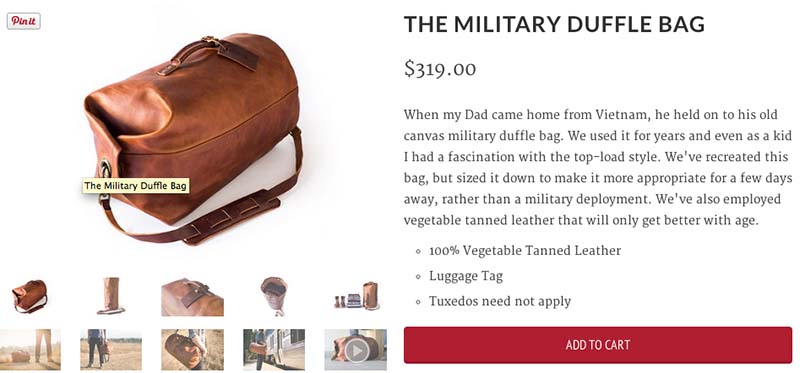Screen dimensions: 800x373
Task: Add the duffle bag to cart
Action: [597, 345]
